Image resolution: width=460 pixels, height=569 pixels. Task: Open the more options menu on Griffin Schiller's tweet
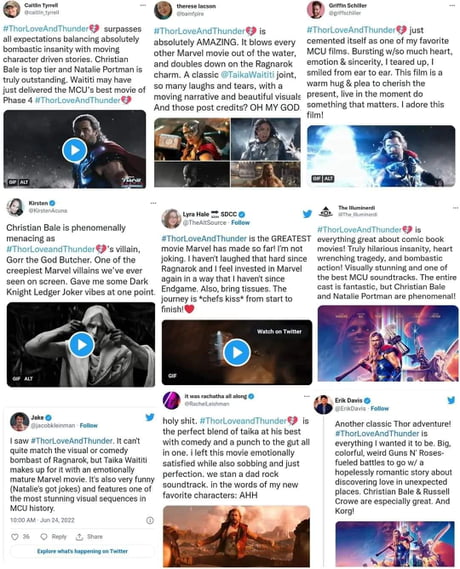452,5
